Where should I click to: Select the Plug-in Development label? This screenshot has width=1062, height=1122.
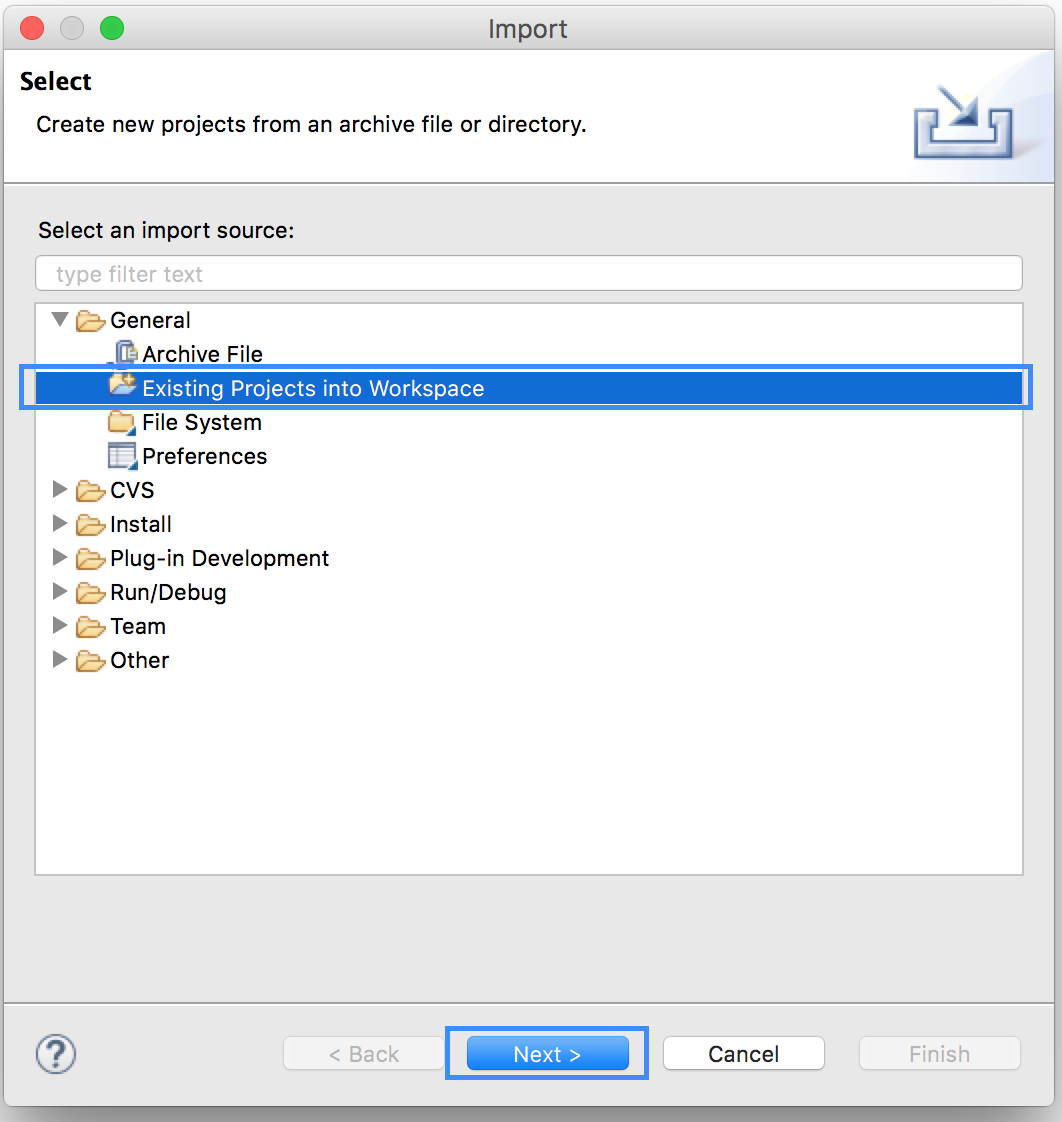tap(220, 558)
